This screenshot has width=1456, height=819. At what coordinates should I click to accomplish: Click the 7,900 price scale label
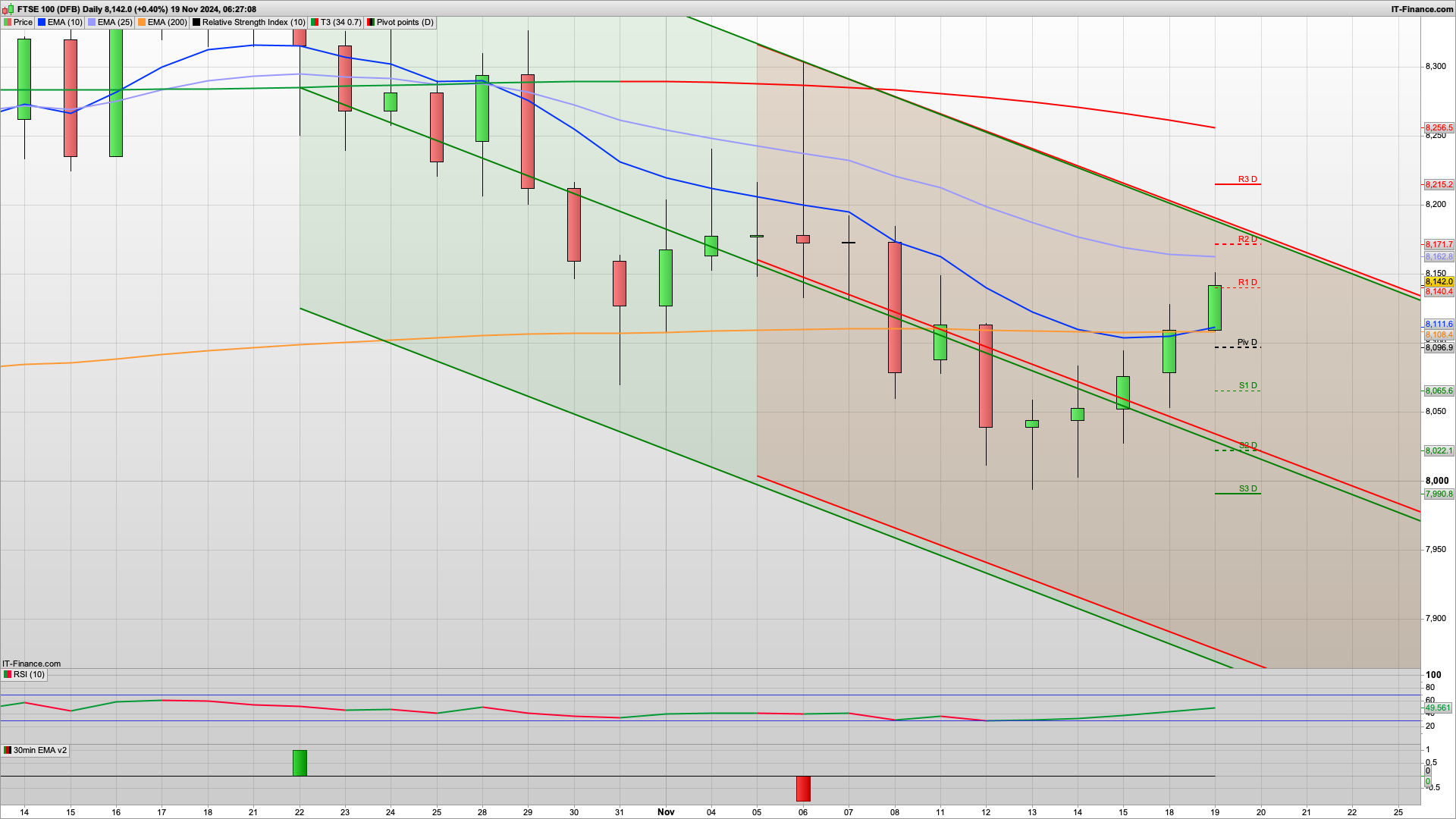click(x=1436, y=619)
